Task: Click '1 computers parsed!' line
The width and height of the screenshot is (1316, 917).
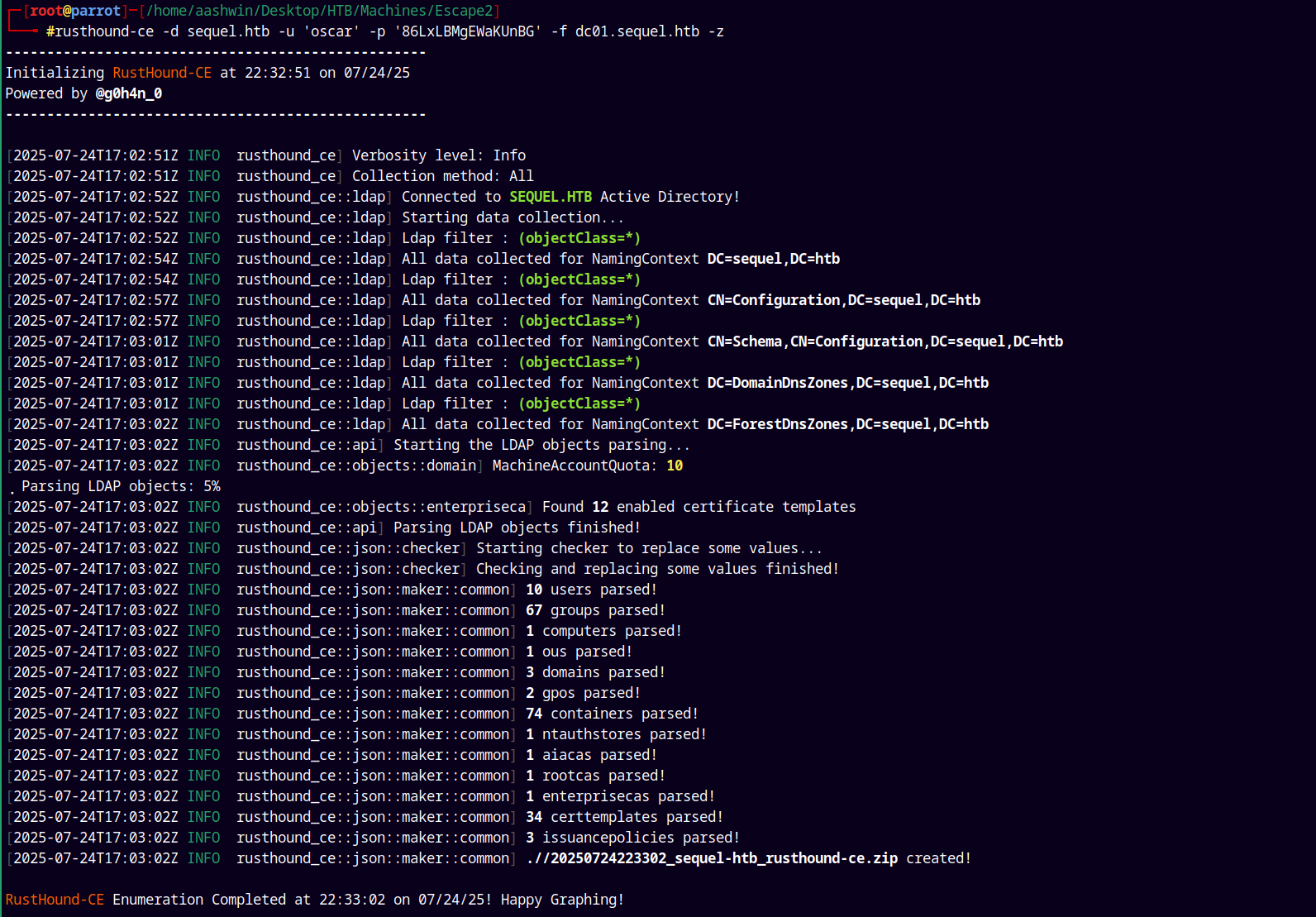Action: (x=603, y=631)
